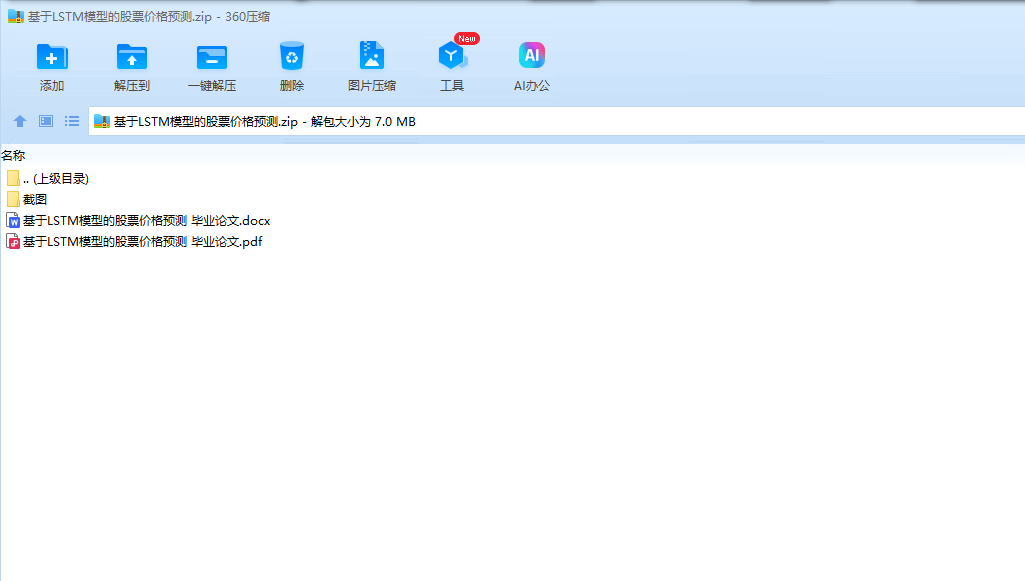Screen dimensions: 1025x581
Task: Open the 工具 (Tools) icon marked New
Action: (452, 56)
